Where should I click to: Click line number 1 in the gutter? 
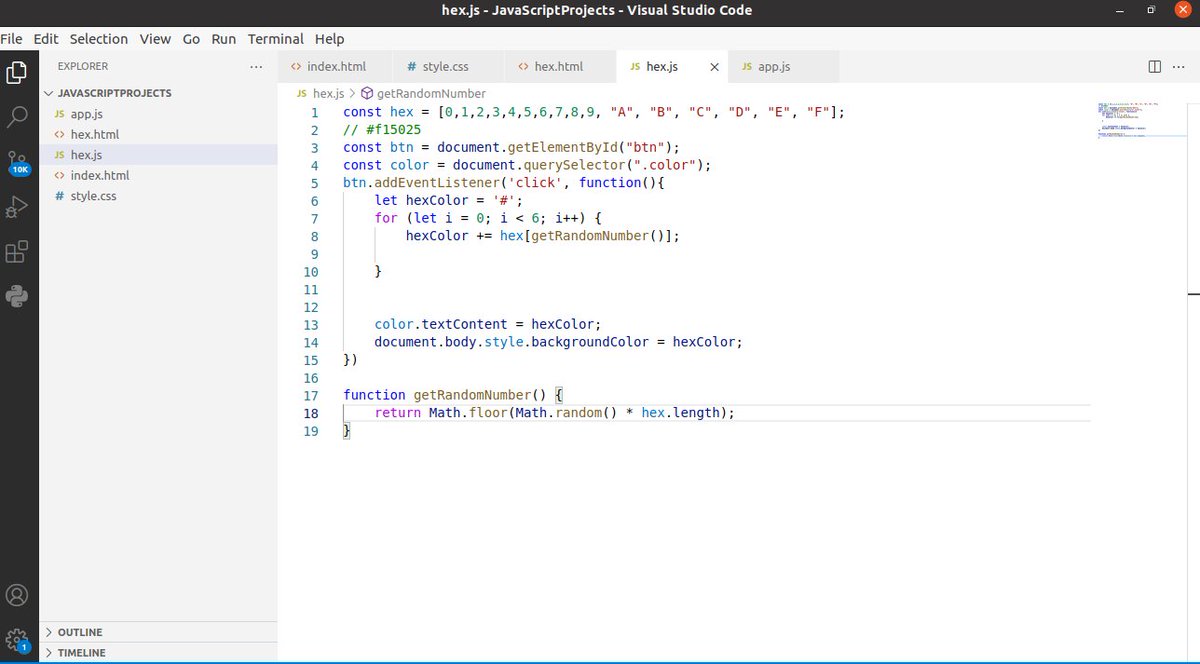pos(314,112)
